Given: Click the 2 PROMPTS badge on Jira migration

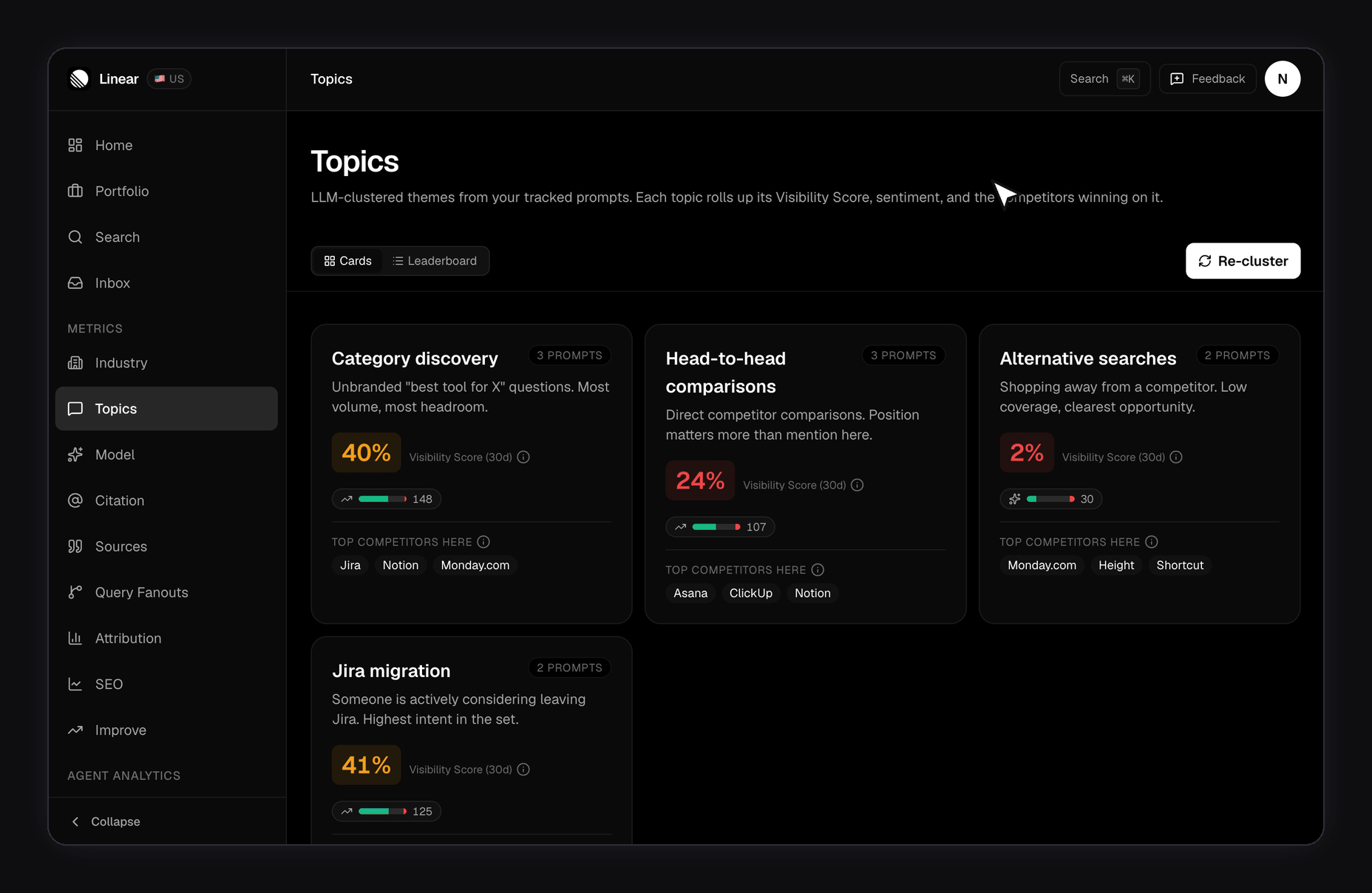Looking at the screenshot, I should tap(569, 668).
